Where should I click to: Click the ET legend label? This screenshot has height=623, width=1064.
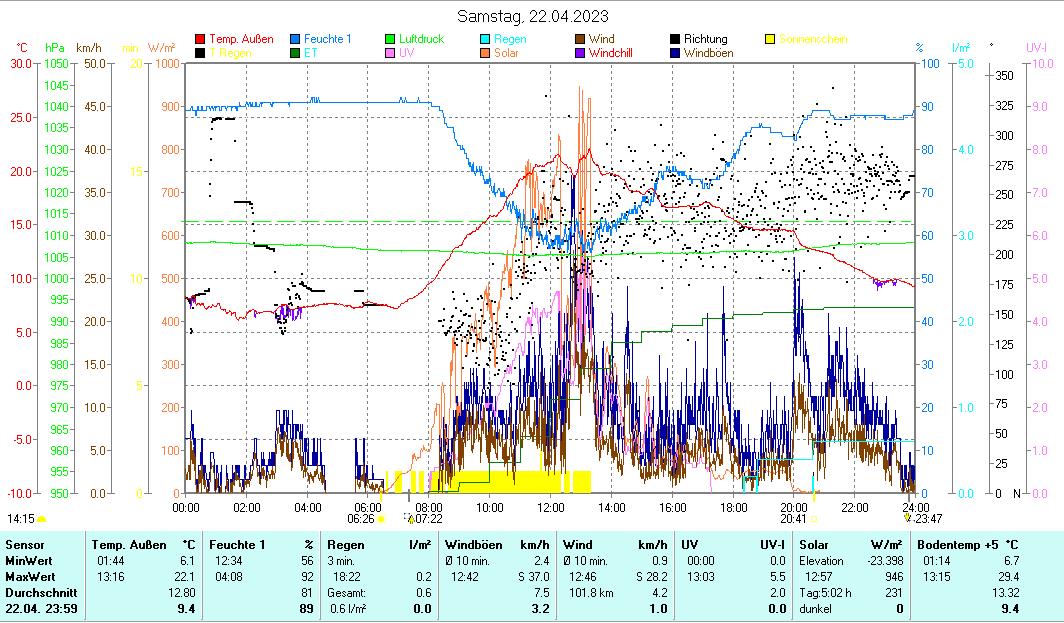[310, 52]
